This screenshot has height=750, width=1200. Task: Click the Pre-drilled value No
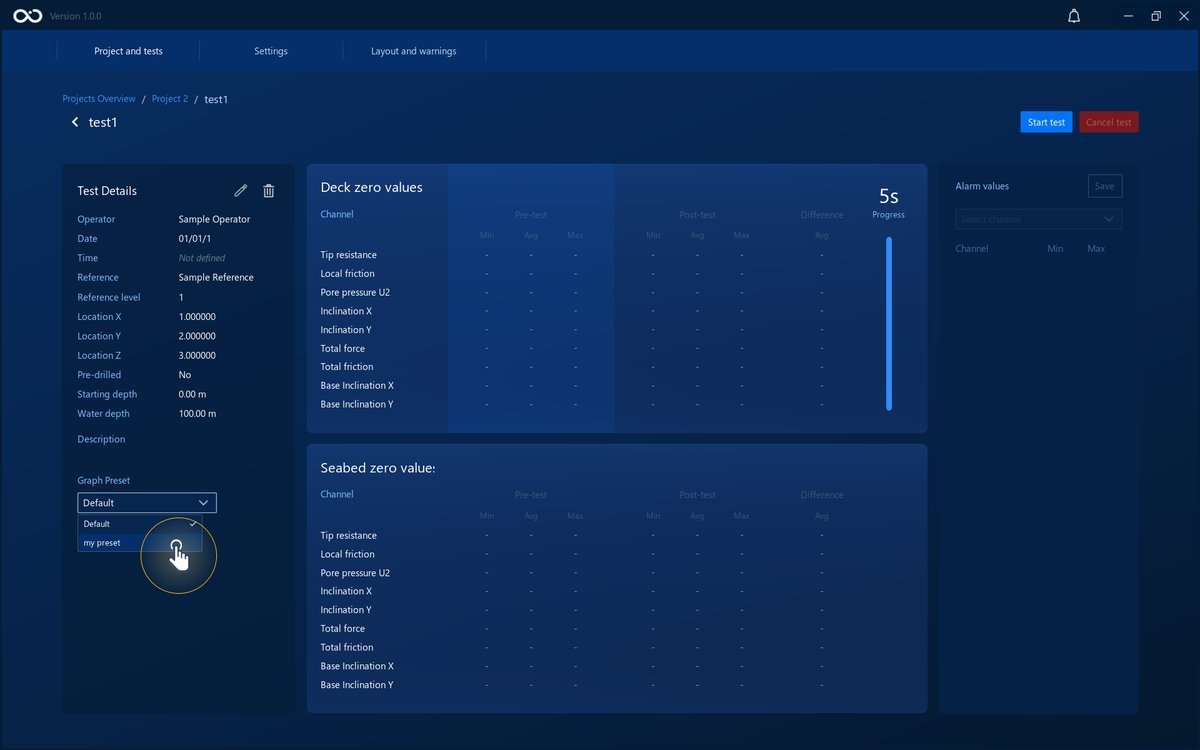click(x=185, y=375)
